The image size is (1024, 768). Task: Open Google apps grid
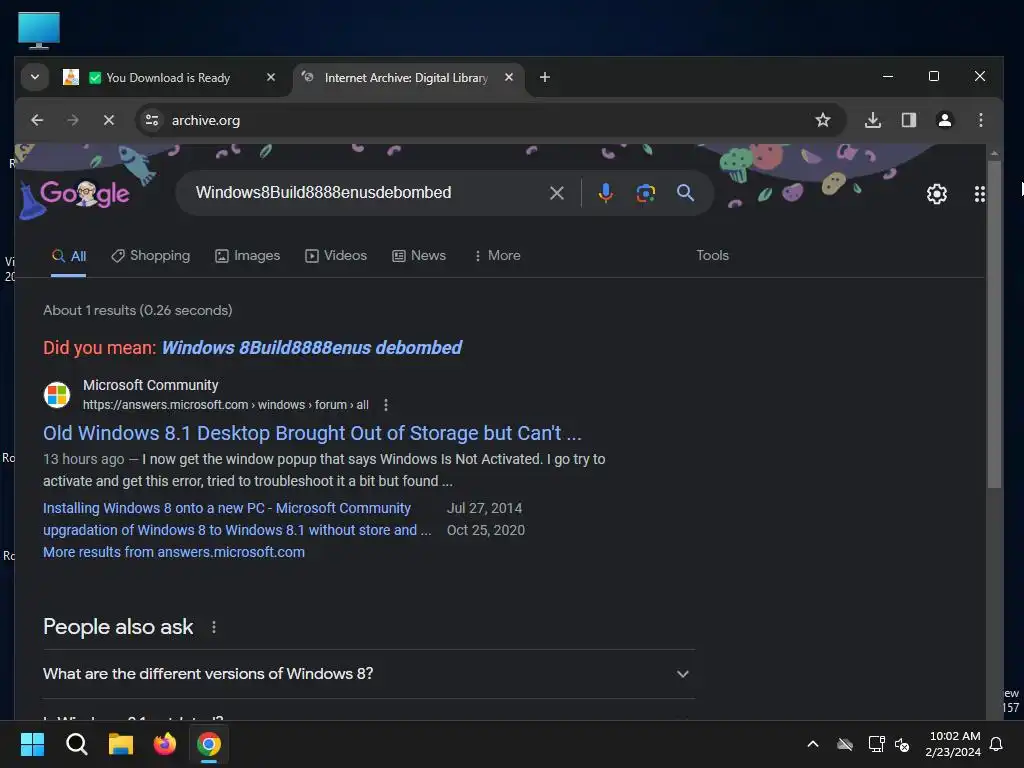(980, 194)
